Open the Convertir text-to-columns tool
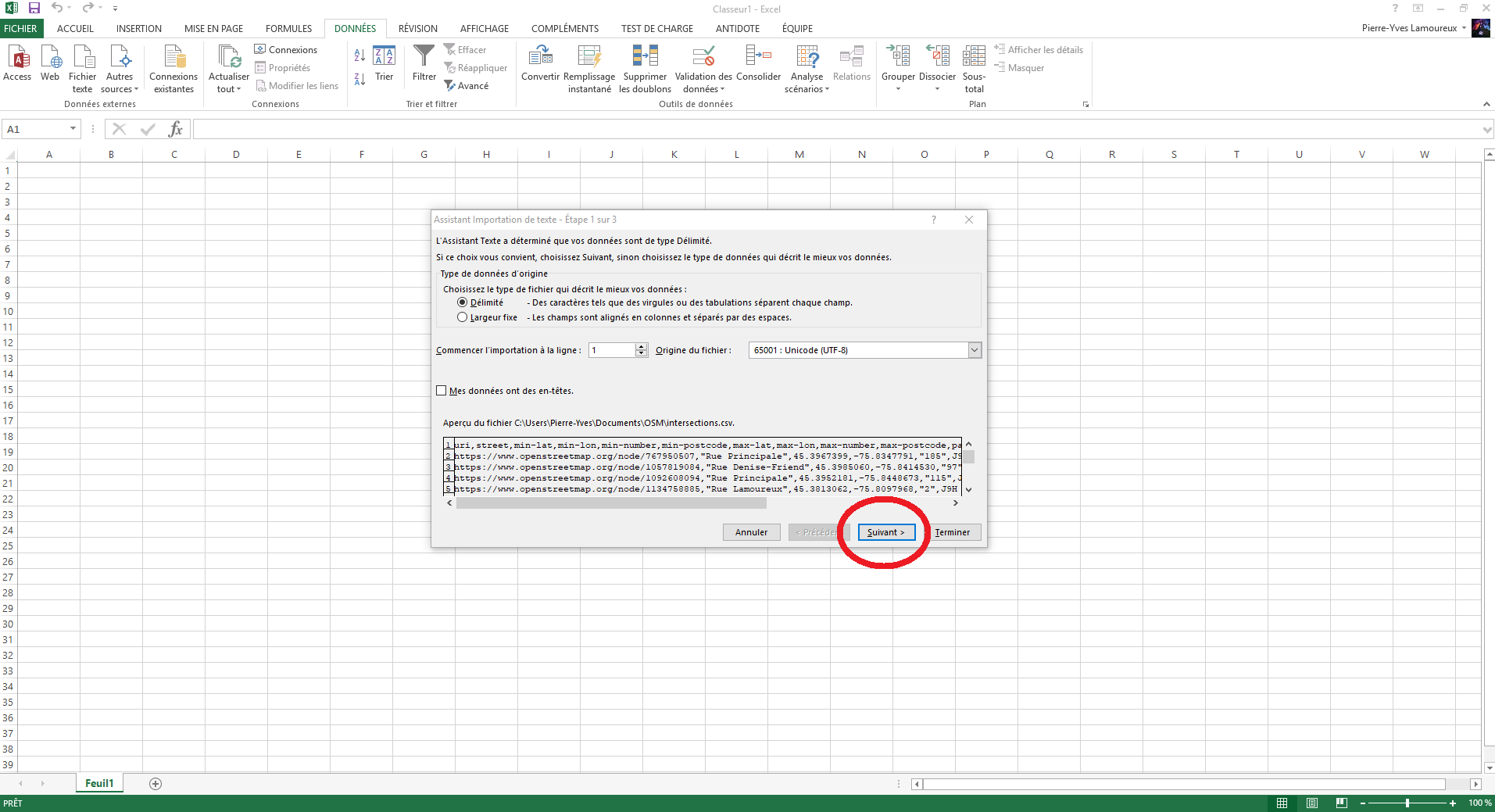Viewport: 1495px width, 812px height. [540, 57]
